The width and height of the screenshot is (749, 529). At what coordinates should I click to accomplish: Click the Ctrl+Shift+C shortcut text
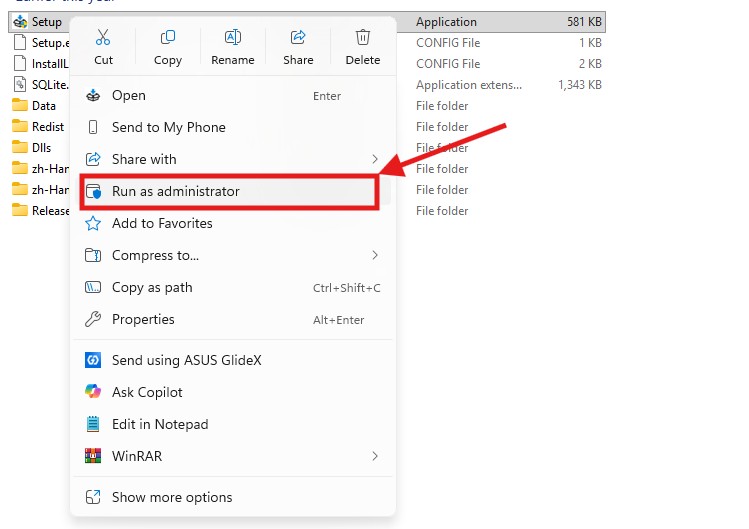coord(347,288)
